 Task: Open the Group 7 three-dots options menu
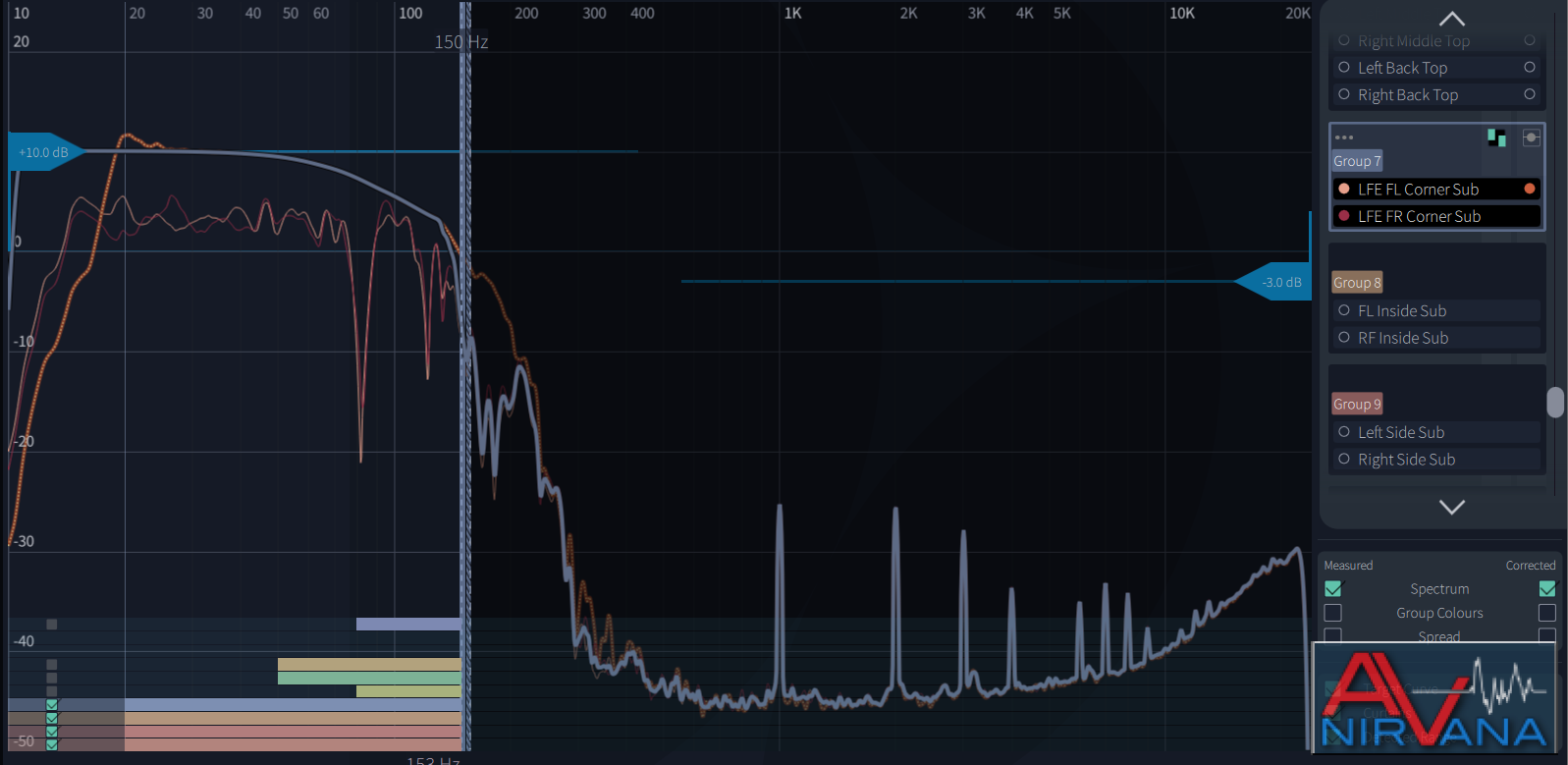click(1344, 137)
